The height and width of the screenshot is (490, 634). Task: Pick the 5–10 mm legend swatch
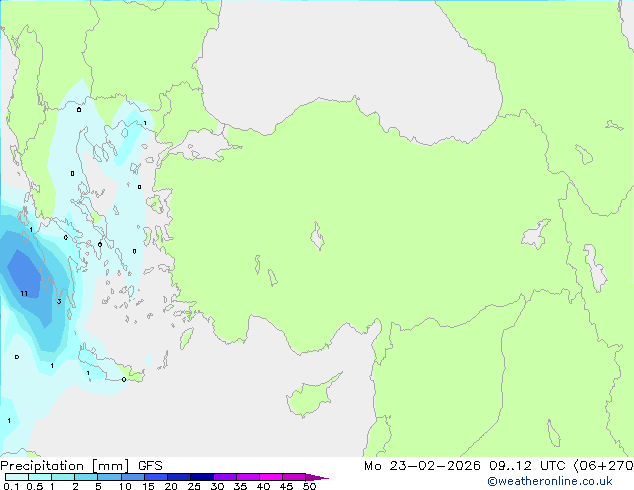click(109, 477)
